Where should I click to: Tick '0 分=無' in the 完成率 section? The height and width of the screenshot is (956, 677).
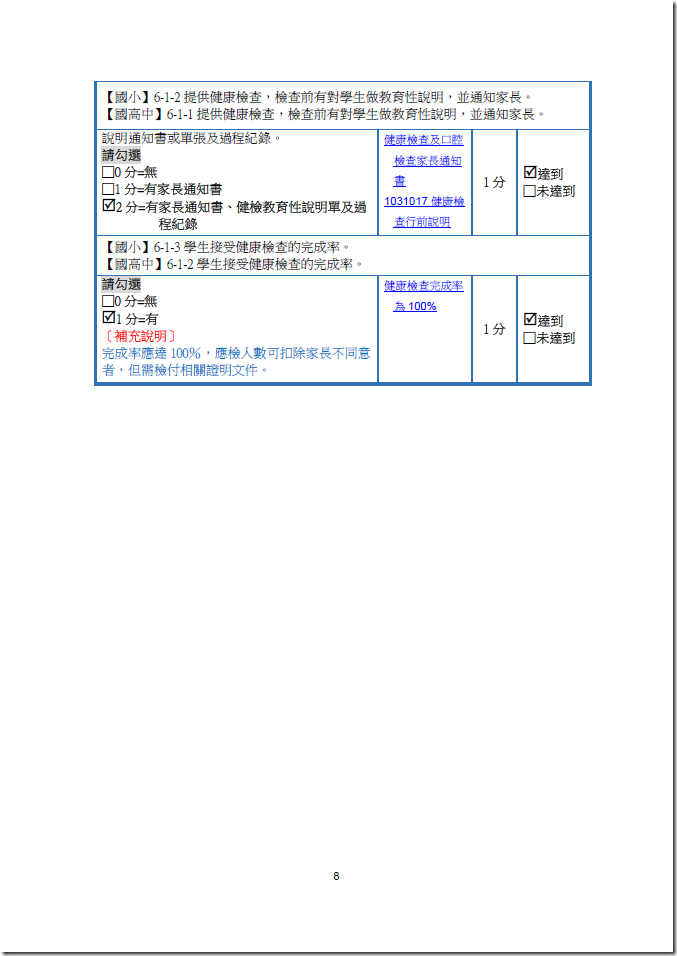(108, 301)
